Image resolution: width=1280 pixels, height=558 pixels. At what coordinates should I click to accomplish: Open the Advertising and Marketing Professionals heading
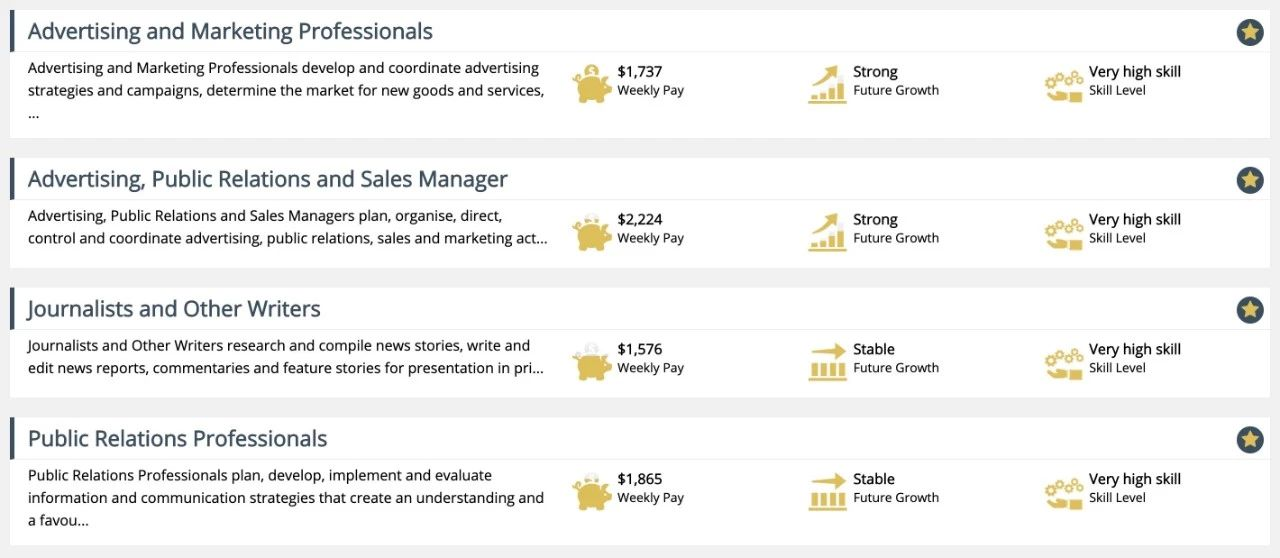[230, 32]
